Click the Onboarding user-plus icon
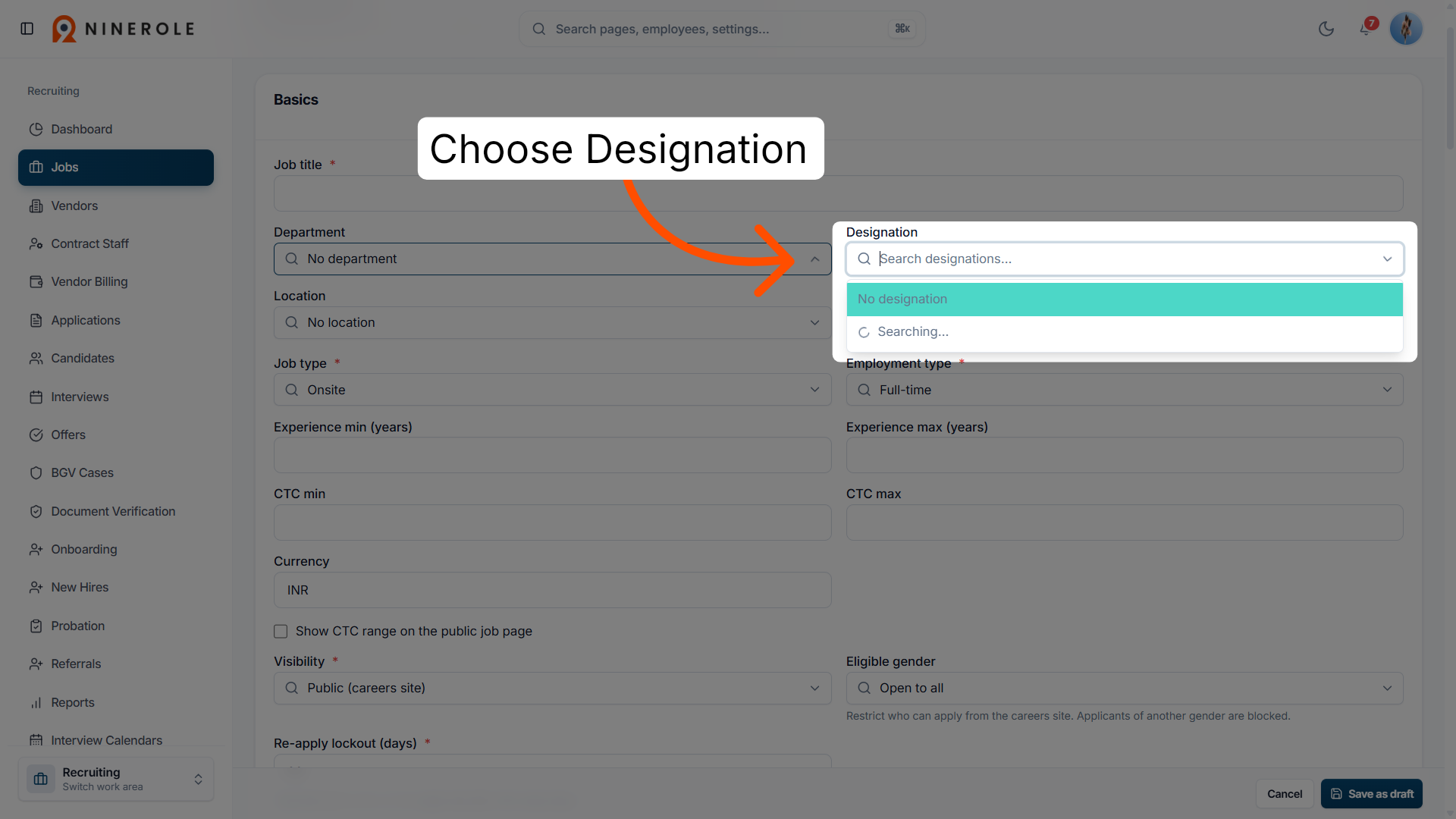 [x=36, y=549]
